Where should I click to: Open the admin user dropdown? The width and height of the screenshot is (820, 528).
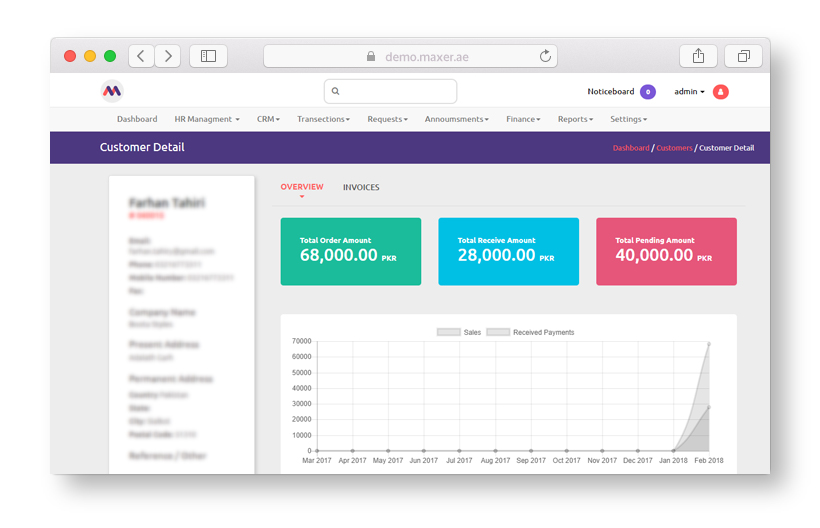(x=689, y=92)
